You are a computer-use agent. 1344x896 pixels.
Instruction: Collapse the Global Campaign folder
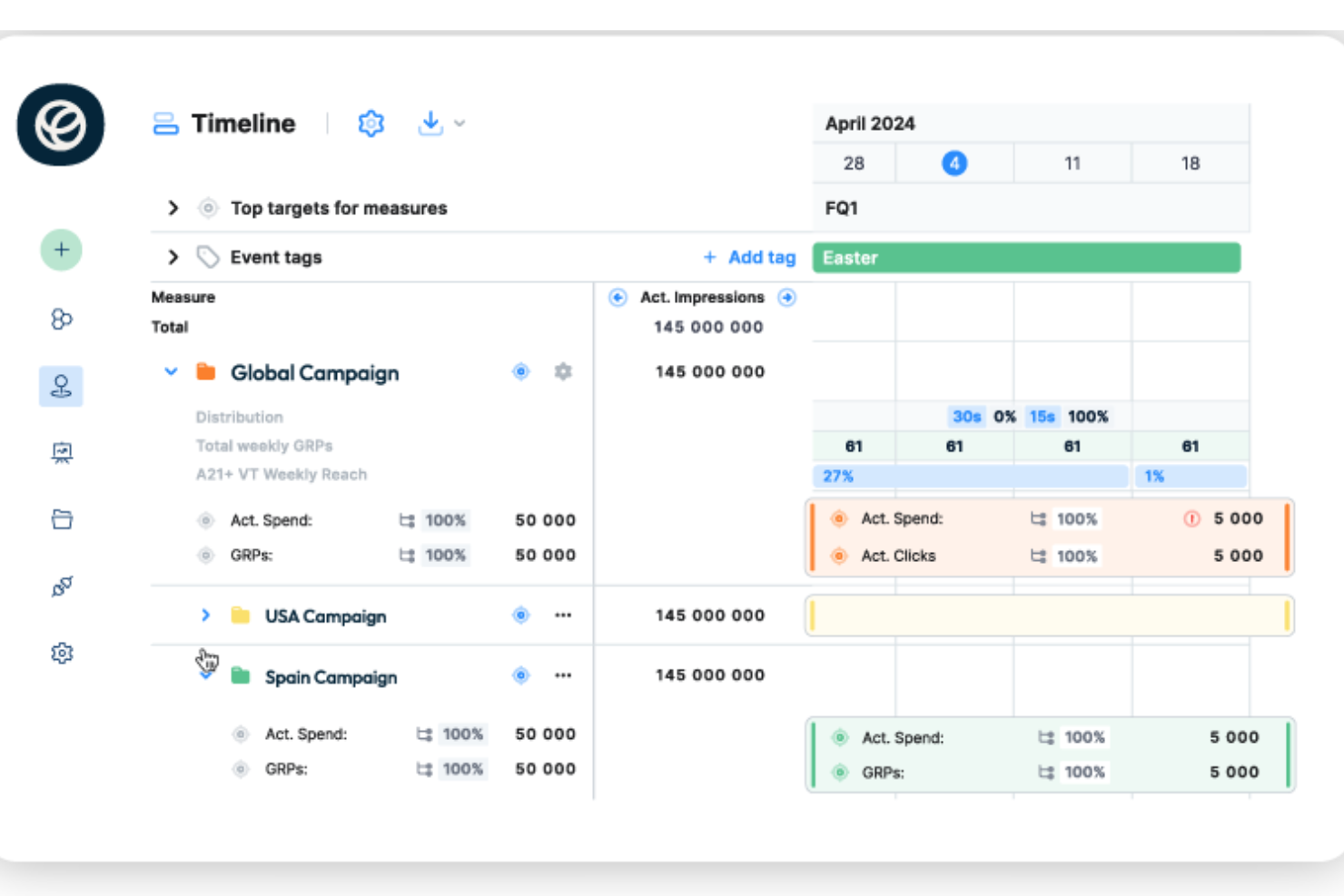pyautogui.click(x=171, y=371)
